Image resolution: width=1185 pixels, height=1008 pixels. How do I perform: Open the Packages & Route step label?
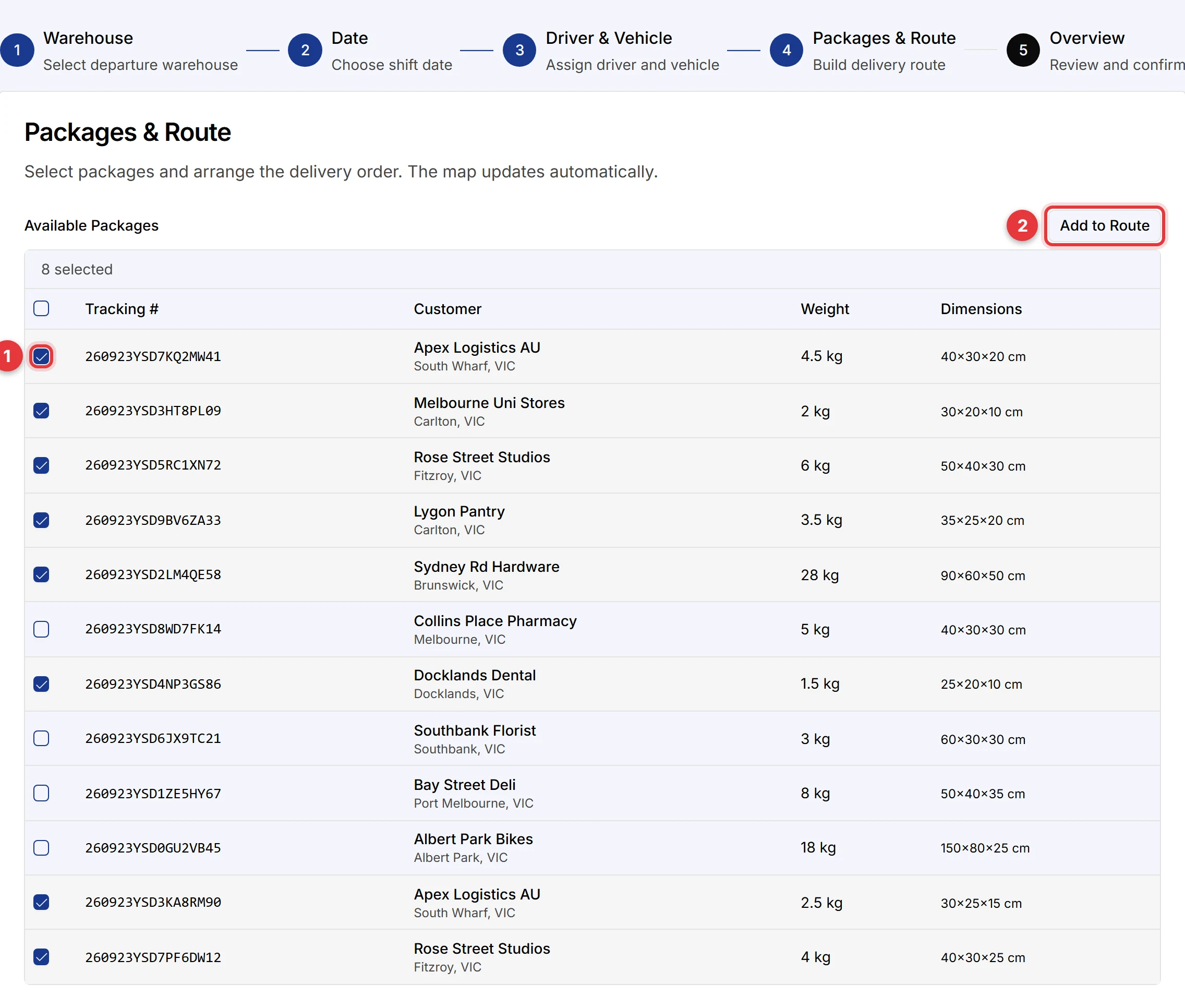(x=884, y=38)
